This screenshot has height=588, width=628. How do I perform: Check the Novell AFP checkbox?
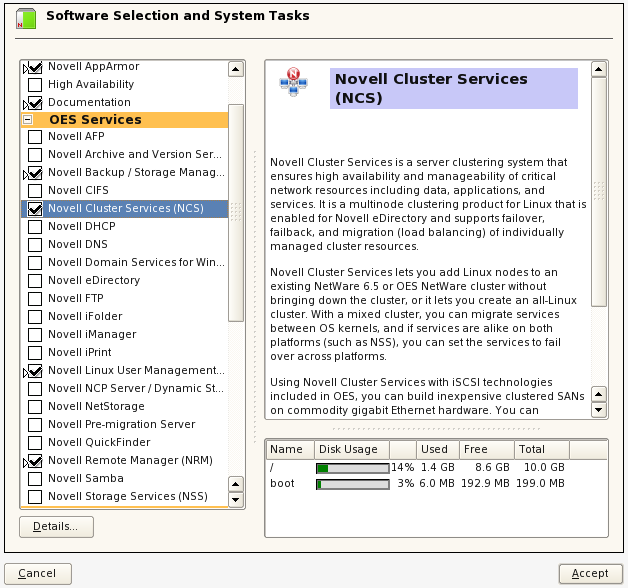pyautogui.click(x=35, y=137)
